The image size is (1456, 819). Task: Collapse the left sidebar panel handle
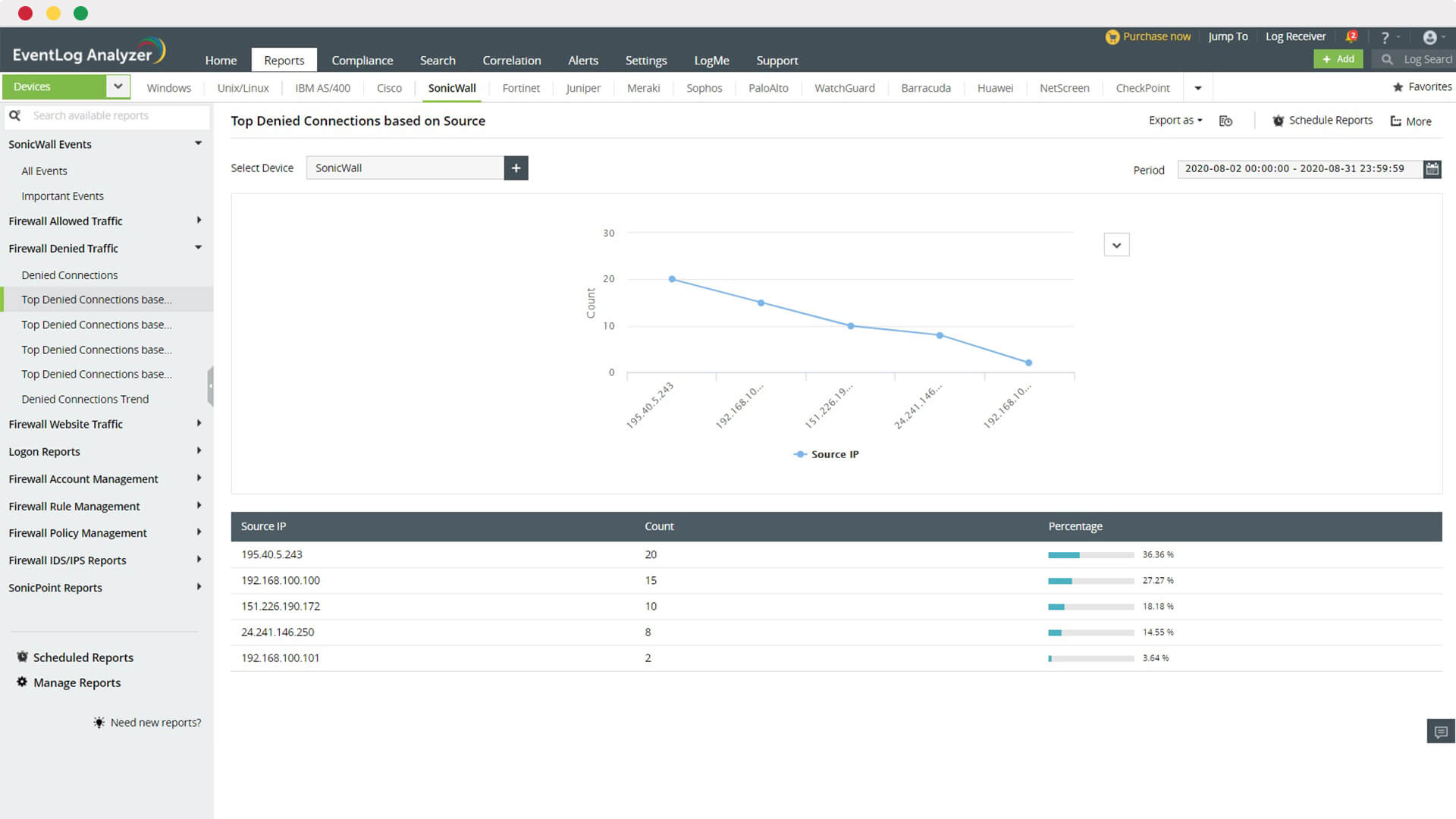pyautogui.click(x=210, y=386)
